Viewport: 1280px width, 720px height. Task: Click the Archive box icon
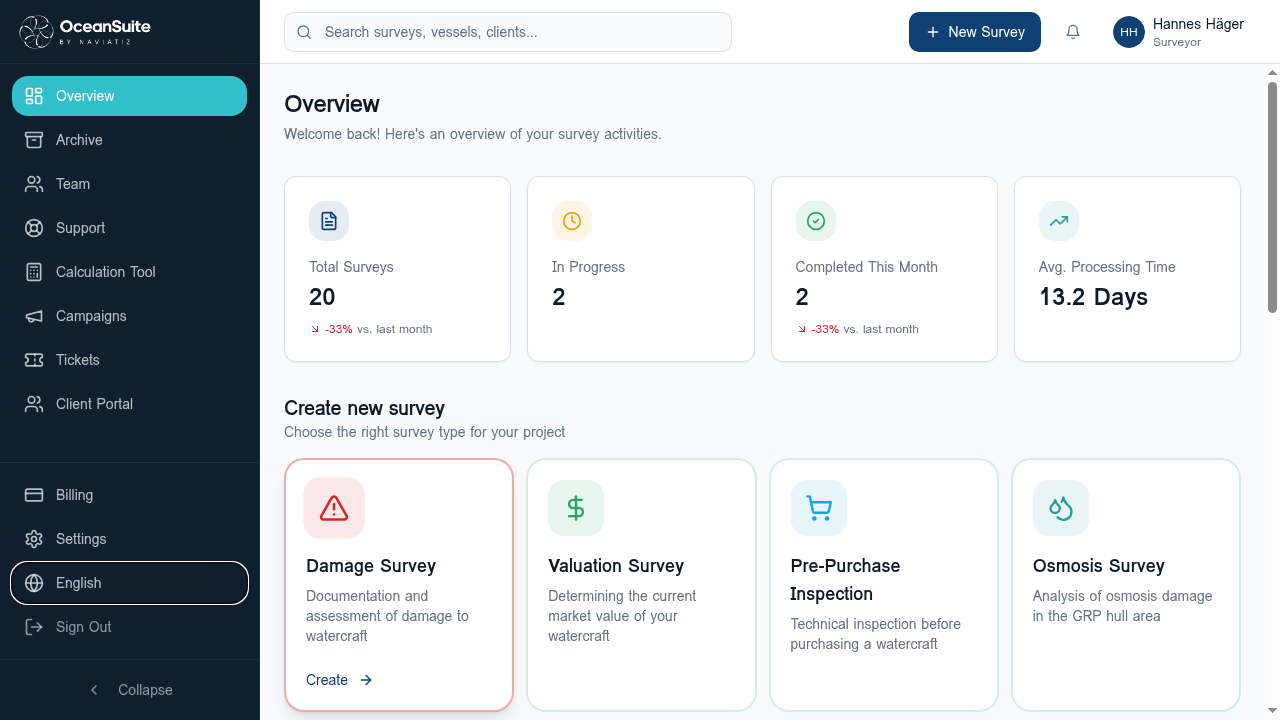pyautogui.click(x=34, y=140)
